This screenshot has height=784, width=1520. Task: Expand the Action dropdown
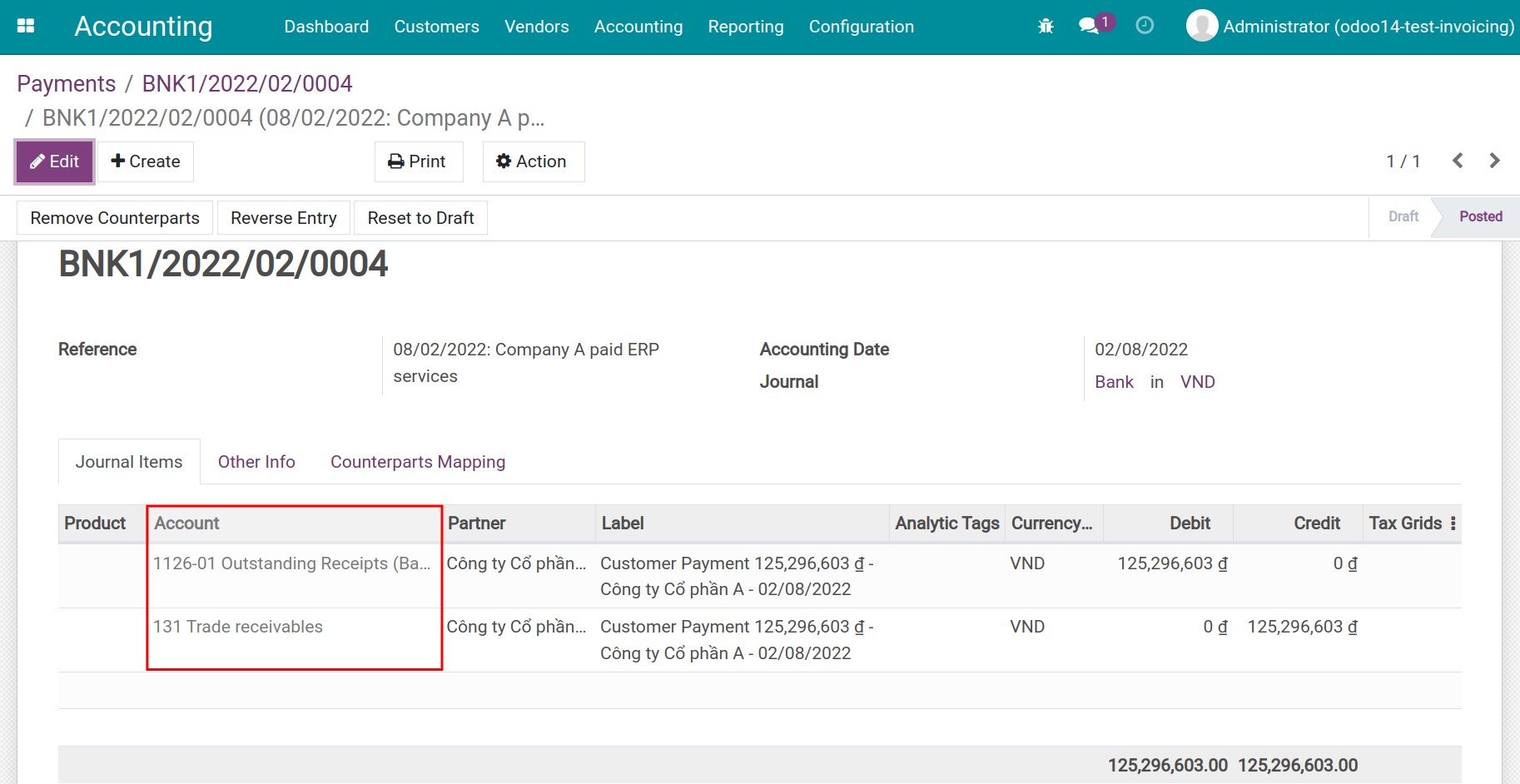coord(533,161)
